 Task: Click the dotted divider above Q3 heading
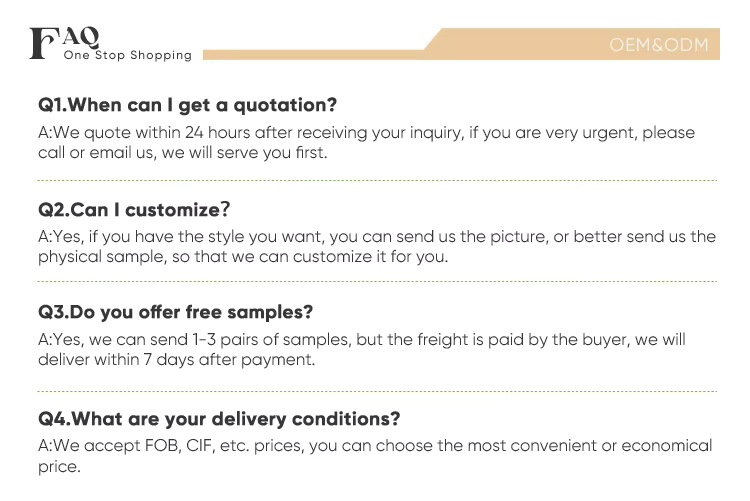(377, 284)
